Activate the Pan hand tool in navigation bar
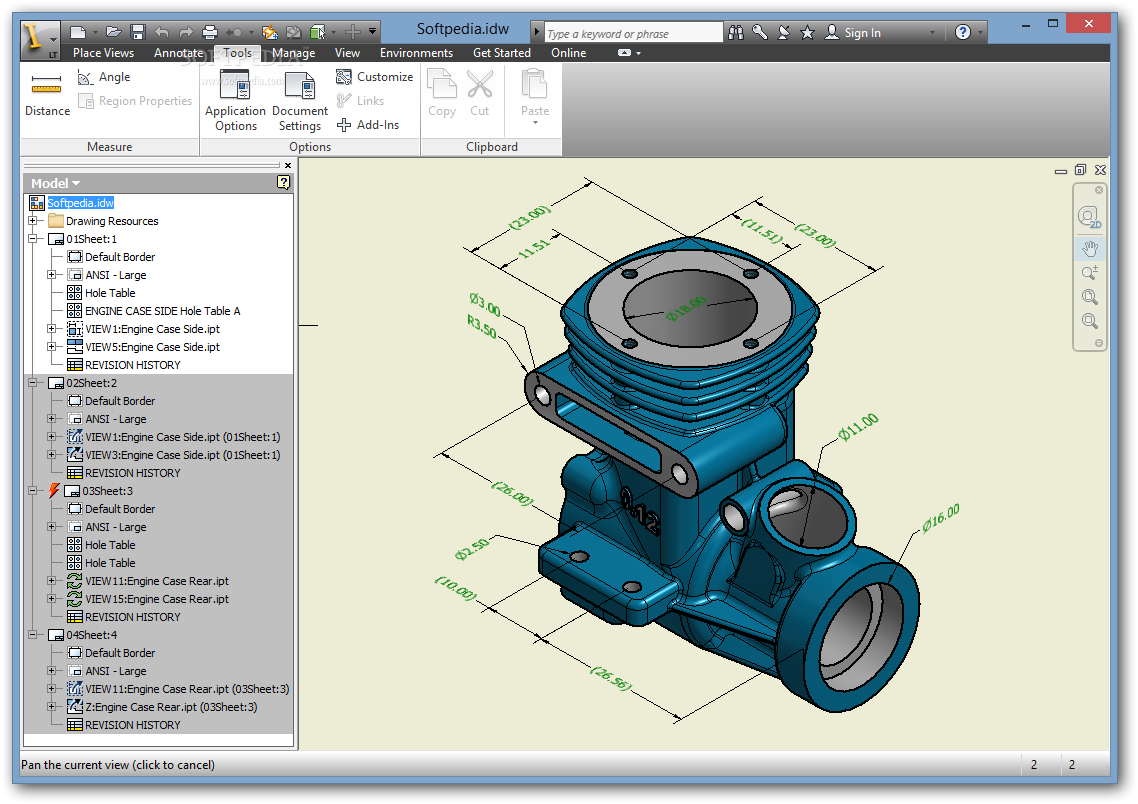The image size is (1138, 804). coord(1089,248)
